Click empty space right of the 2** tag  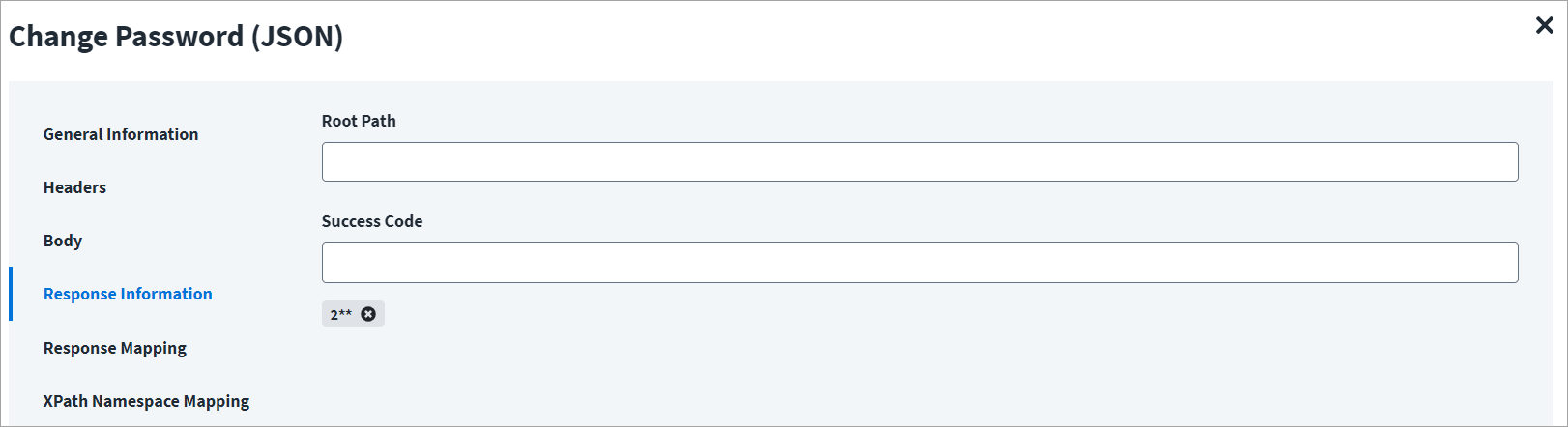pyautogui.click(x=773, y=314)
